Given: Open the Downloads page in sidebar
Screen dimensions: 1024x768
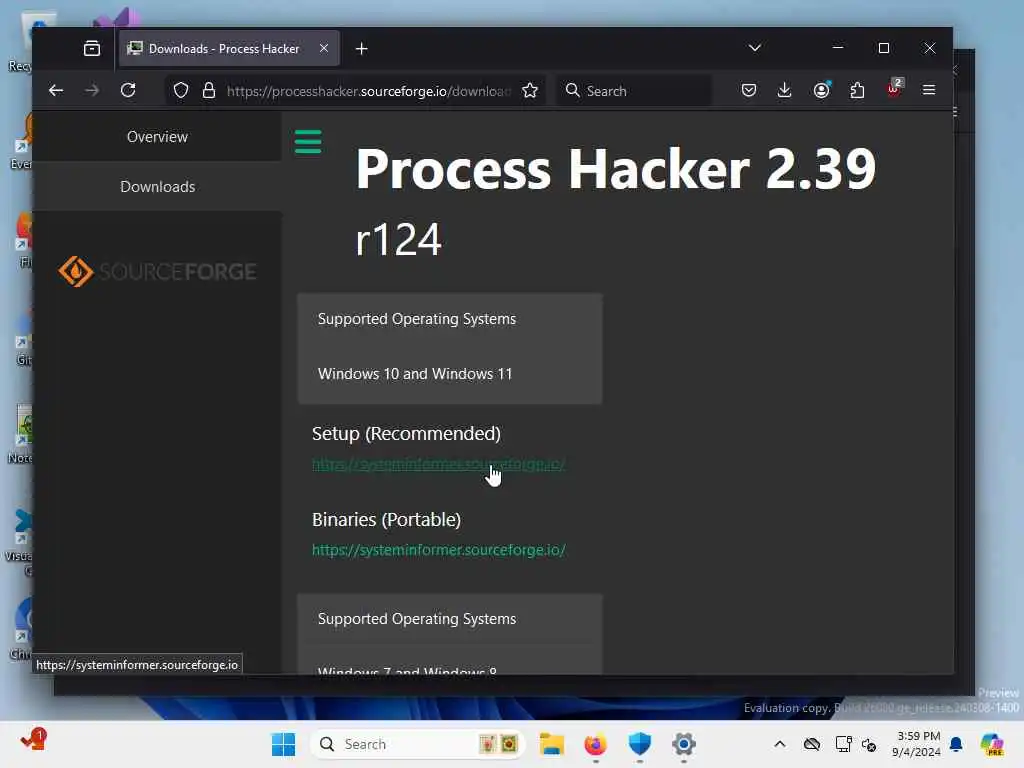Looking at the screenshot, I should point(157,187).
